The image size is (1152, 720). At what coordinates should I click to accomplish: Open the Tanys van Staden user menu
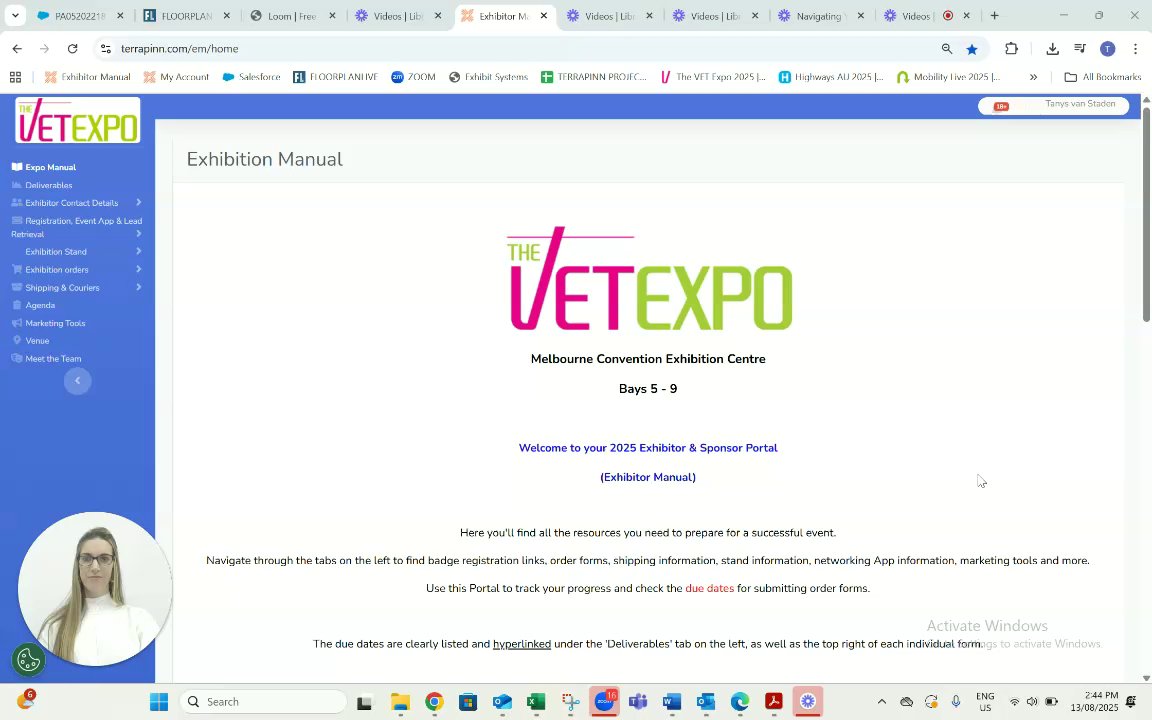click(1080, 104)
